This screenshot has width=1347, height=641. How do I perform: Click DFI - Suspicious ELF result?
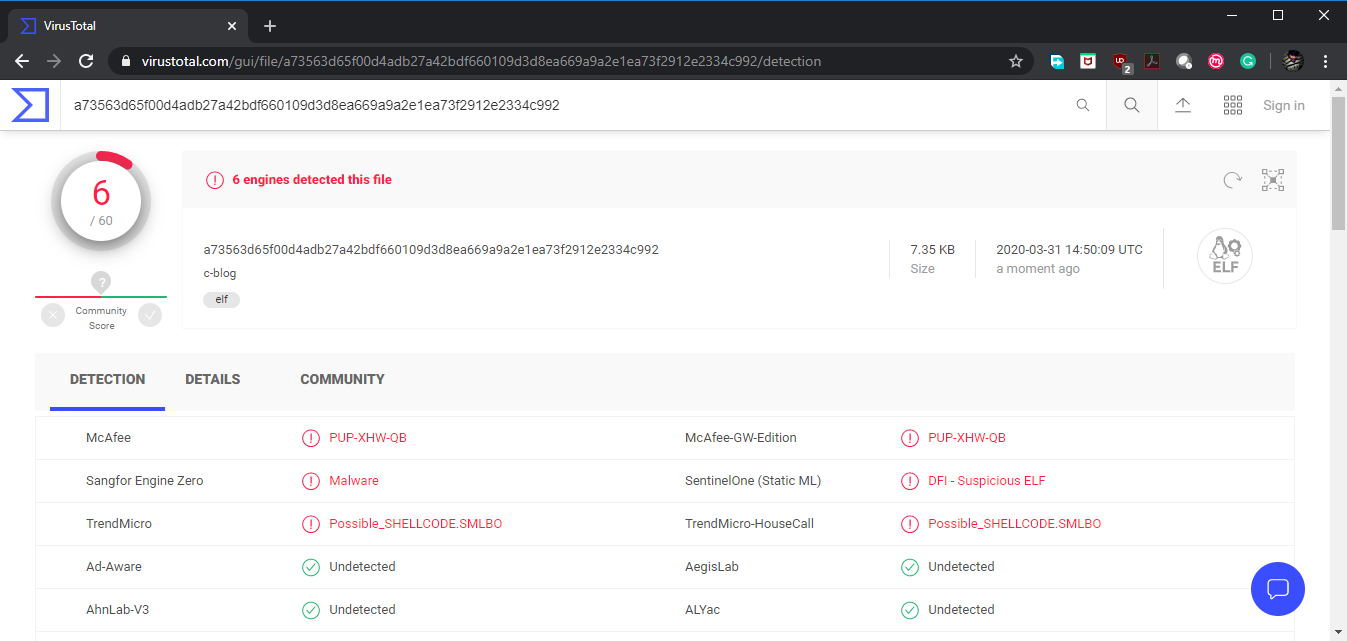pos(987,481)
